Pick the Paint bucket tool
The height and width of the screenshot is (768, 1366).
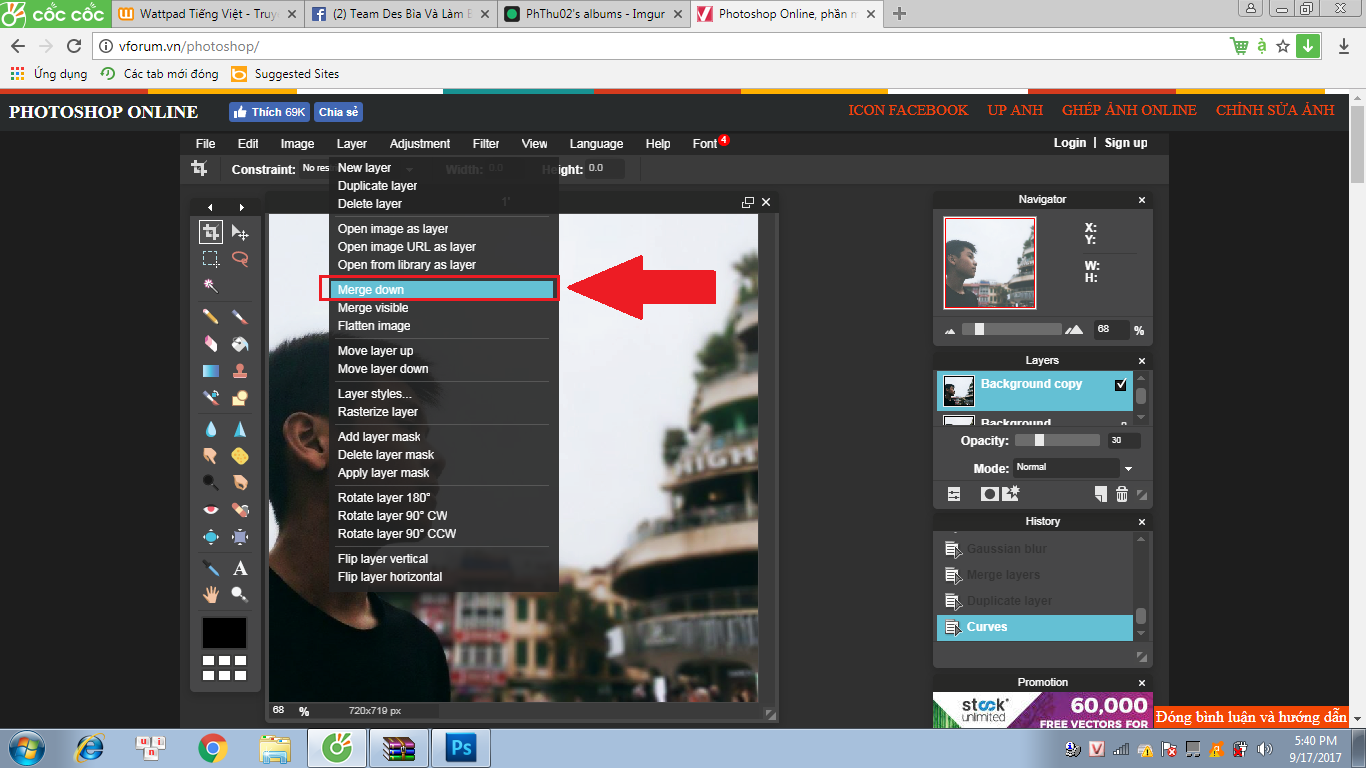[240, 344]
